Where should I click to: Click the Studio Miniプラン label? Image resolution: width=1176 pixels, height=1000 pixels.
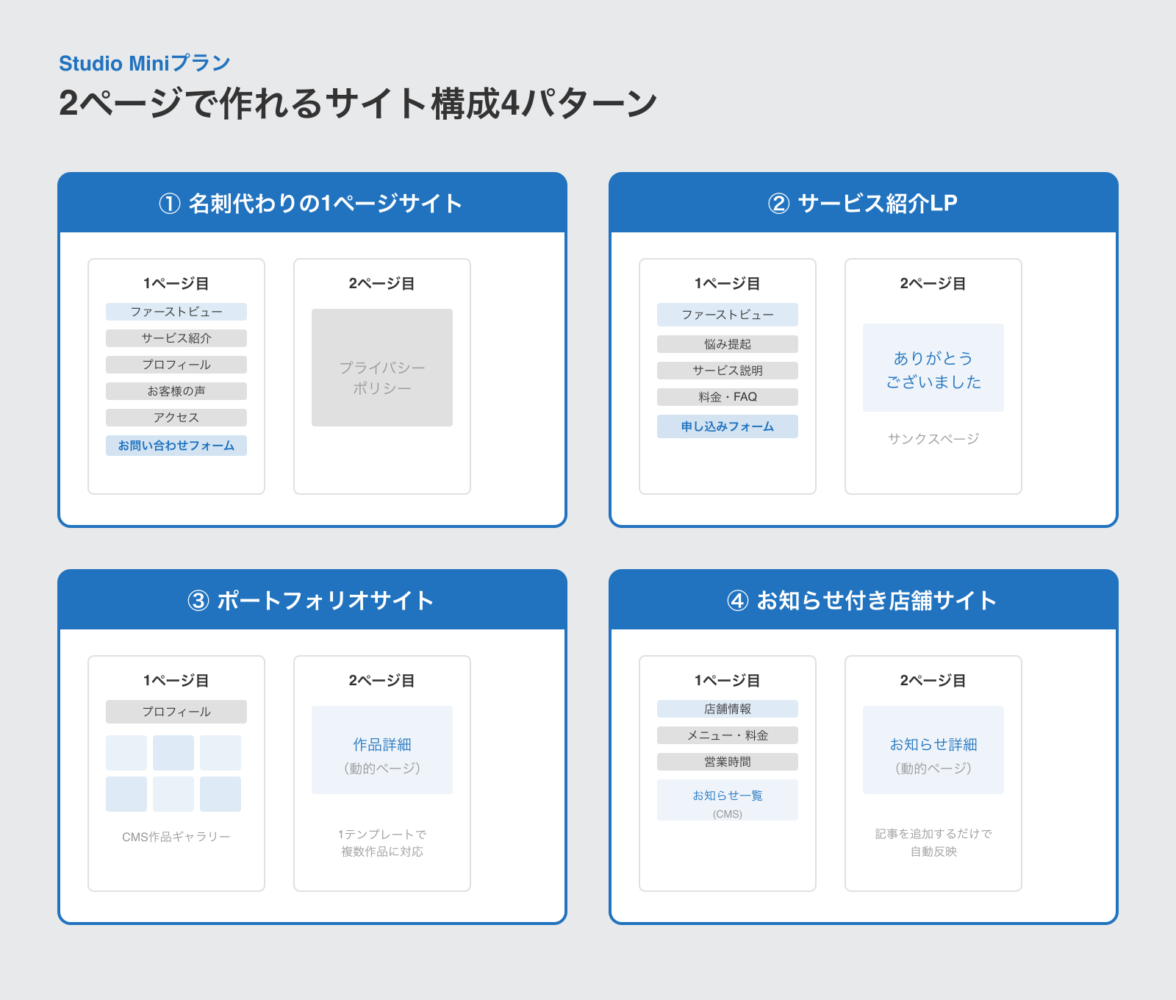144,62
